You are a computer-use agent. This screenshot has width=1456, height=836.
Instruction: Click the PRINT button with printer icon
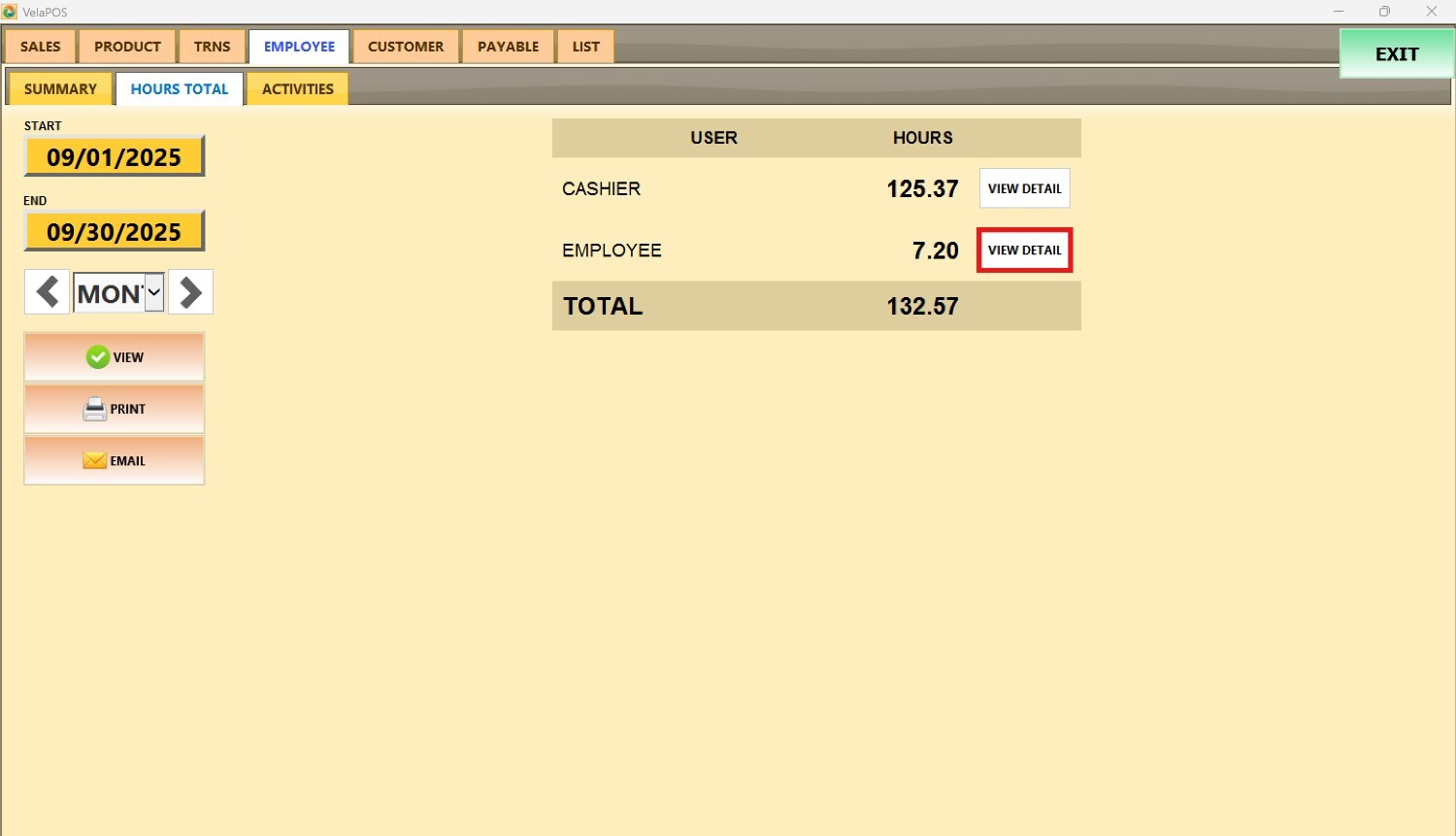click(115, 409)
